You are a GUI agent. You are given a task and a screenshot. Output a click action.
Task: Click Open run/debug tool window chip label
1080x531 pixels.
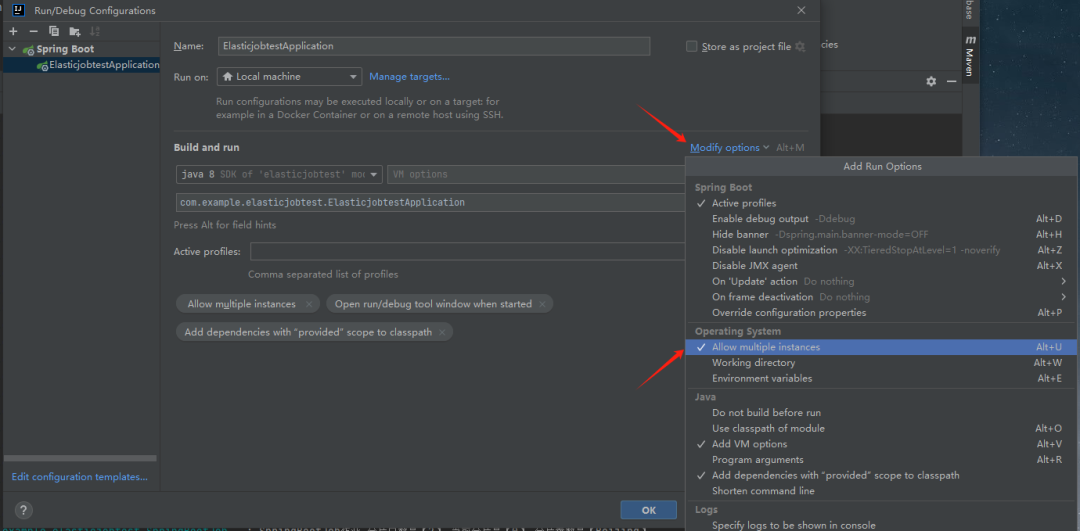(x=433, y=304)
